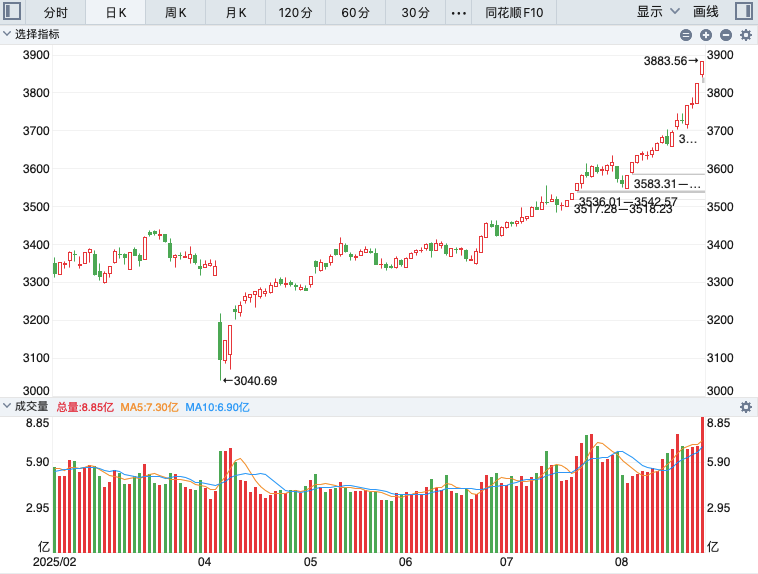The image size is (758, 574).
Task: Select the 120分 period tab
Action: tap(295, 12)
